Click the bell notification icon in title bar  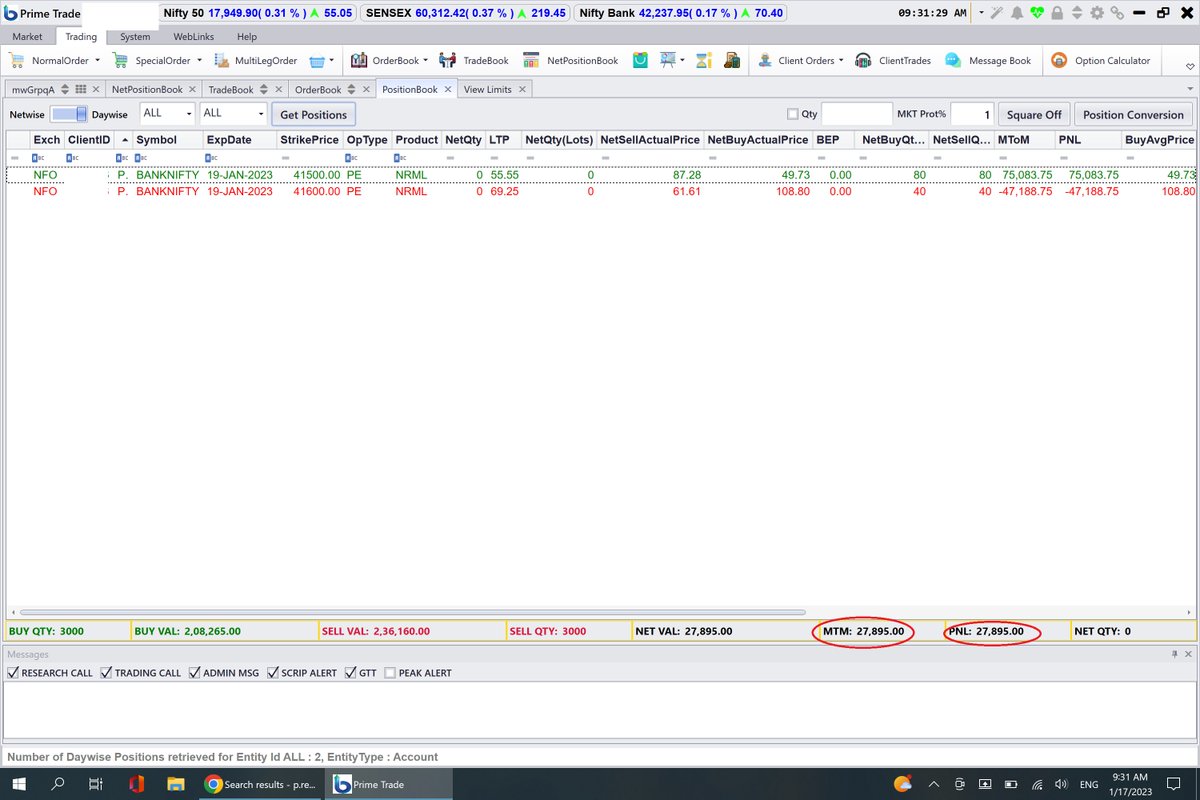pyautogui.click(x=1017, y=13)
